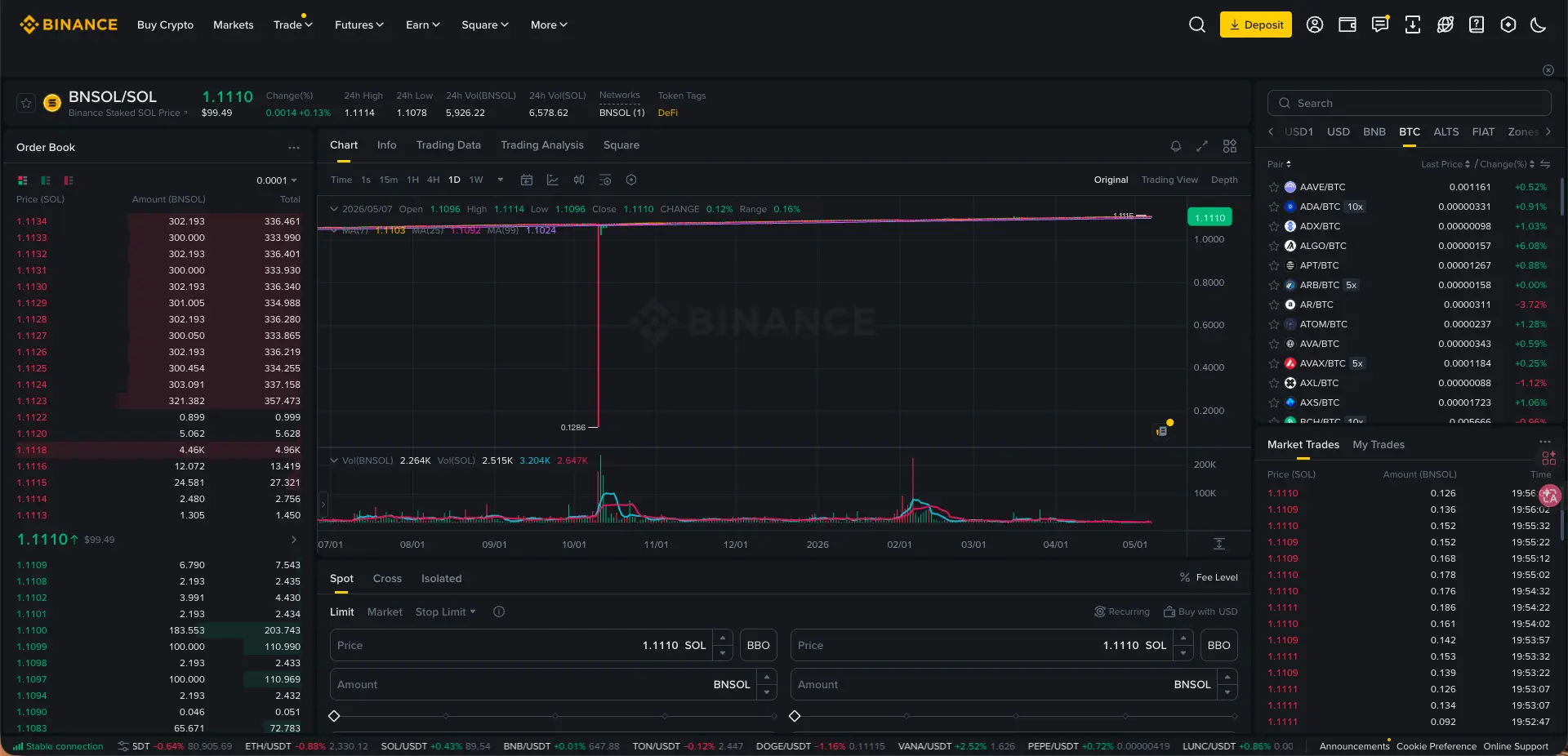
Task: Click the fit-chart icon beside the date axis
Action: (1218, 544)
